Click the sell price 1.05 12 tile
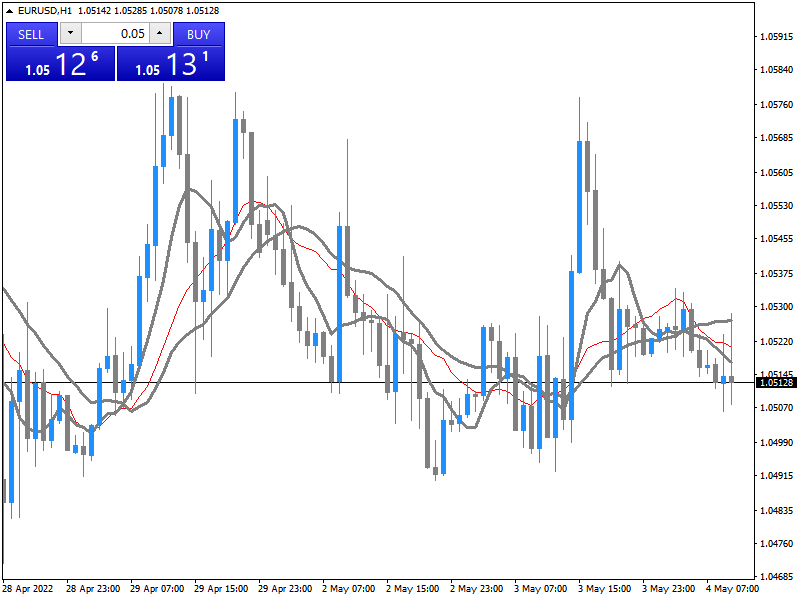 pos(60,65)
